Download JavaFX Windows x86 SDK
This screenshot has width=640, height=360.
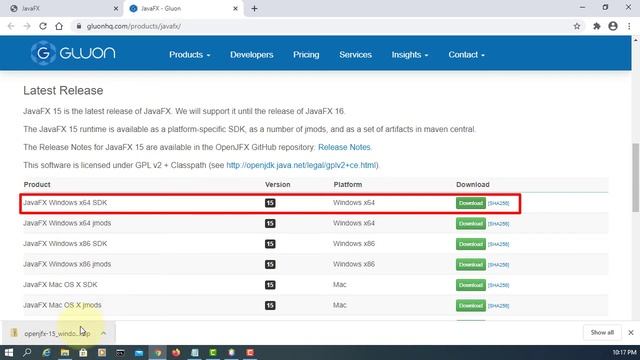pos(471,244)
